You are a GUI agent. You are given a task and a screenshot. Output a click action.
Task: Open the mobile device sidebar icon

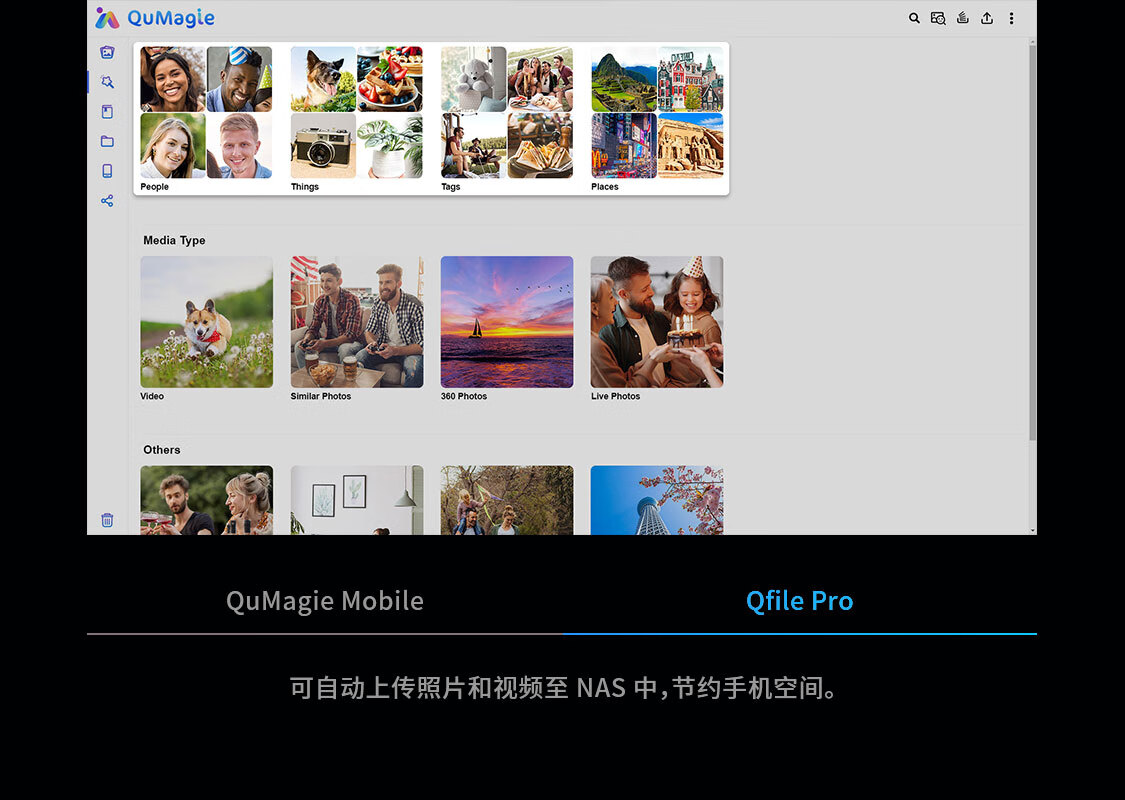(x=107, y=171)
